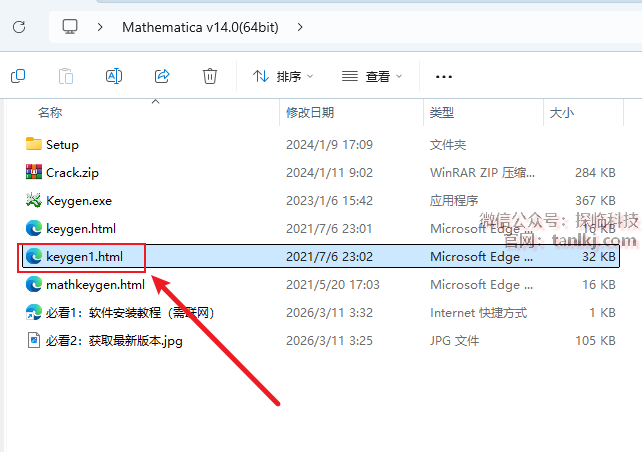Viewport: 642px width, 452px height.
Task: Open the 排序 sort dropdown
Action: click(283, 77)
